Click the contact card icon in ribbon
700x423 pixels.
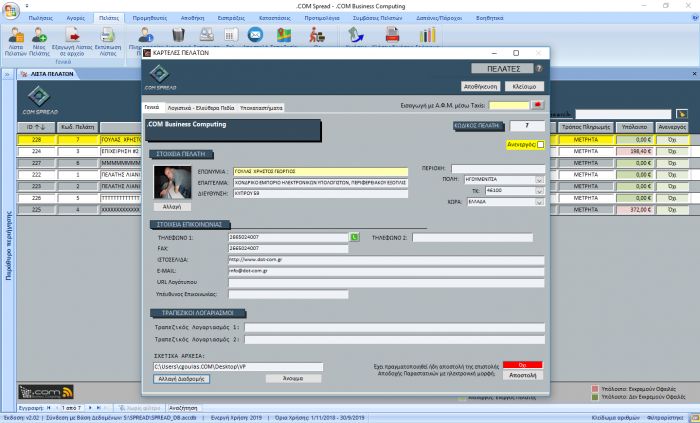tap(207, 35)
